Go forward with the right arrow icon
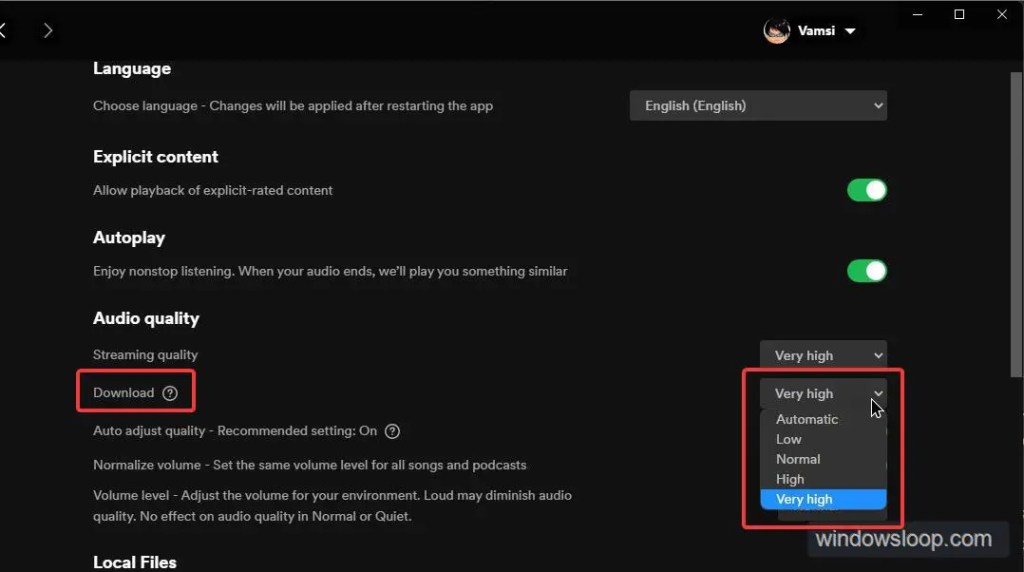 click(x=48, y=30)
